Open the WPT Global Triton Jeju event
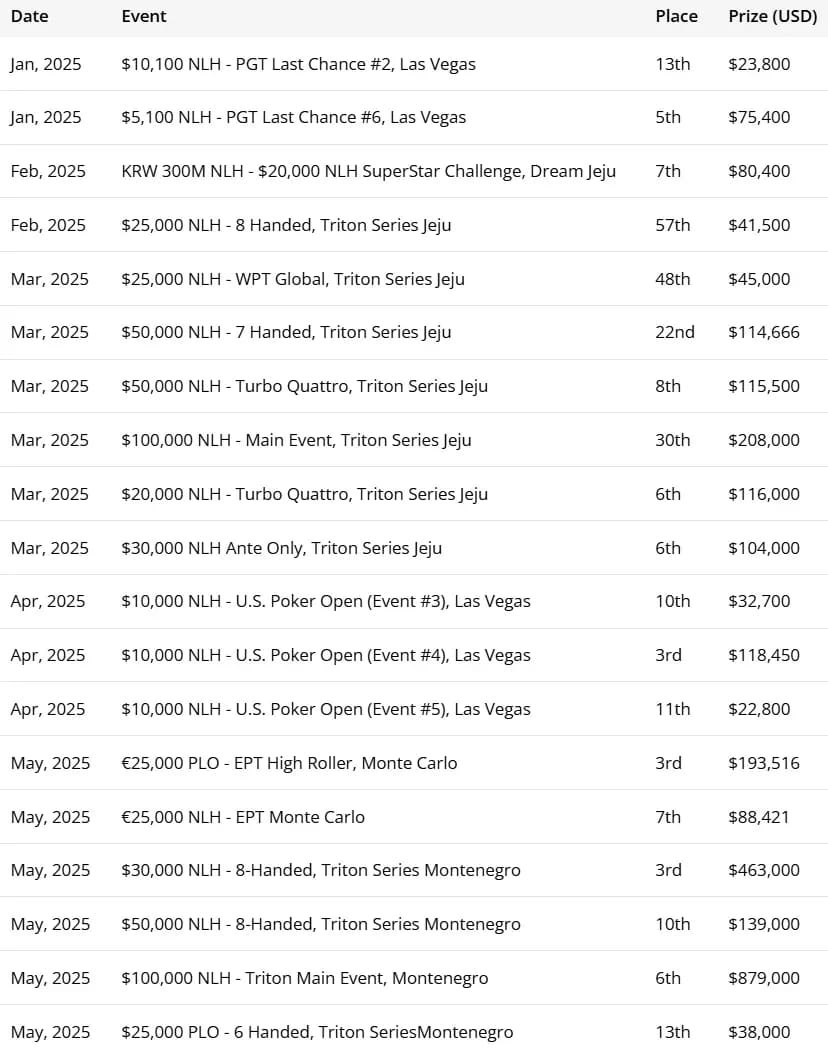 click(292, 279)
